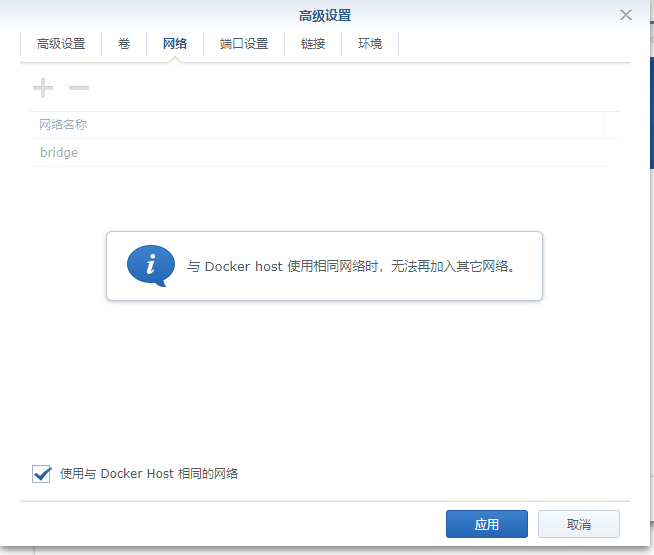
Task: Switch to the 高级设置 tab
Action: pyautogui.click(x=61, y=44)
